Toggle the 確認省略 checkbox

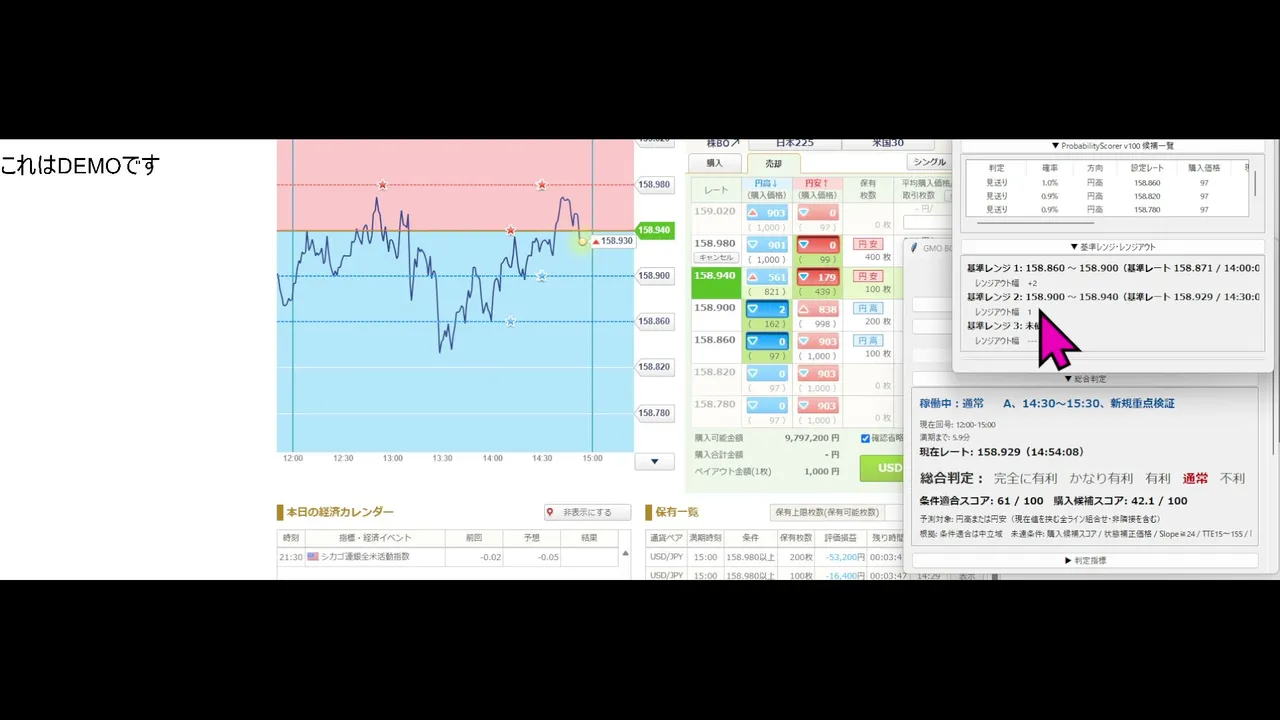pyautogui.click(x=865, y=438)
